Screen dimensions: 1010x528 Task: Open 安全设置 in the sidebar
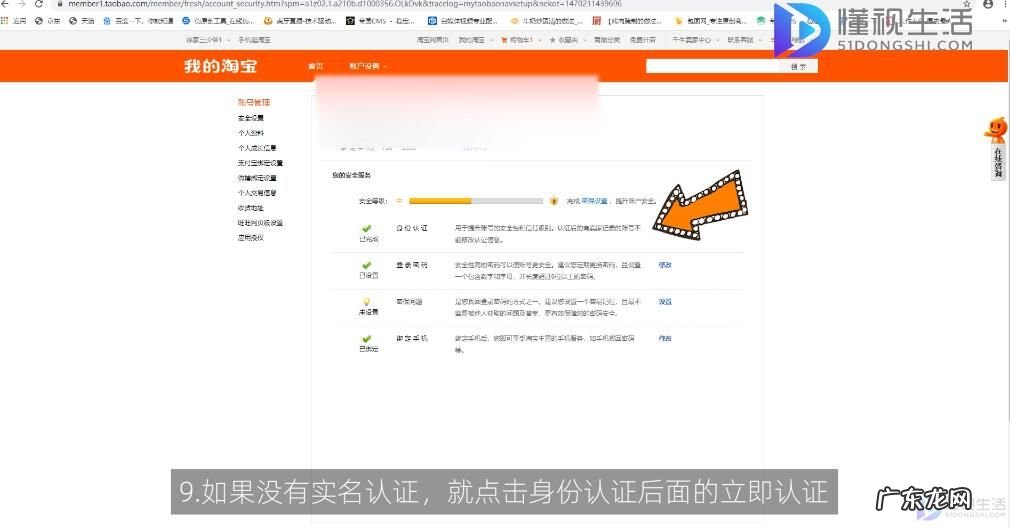251,118
